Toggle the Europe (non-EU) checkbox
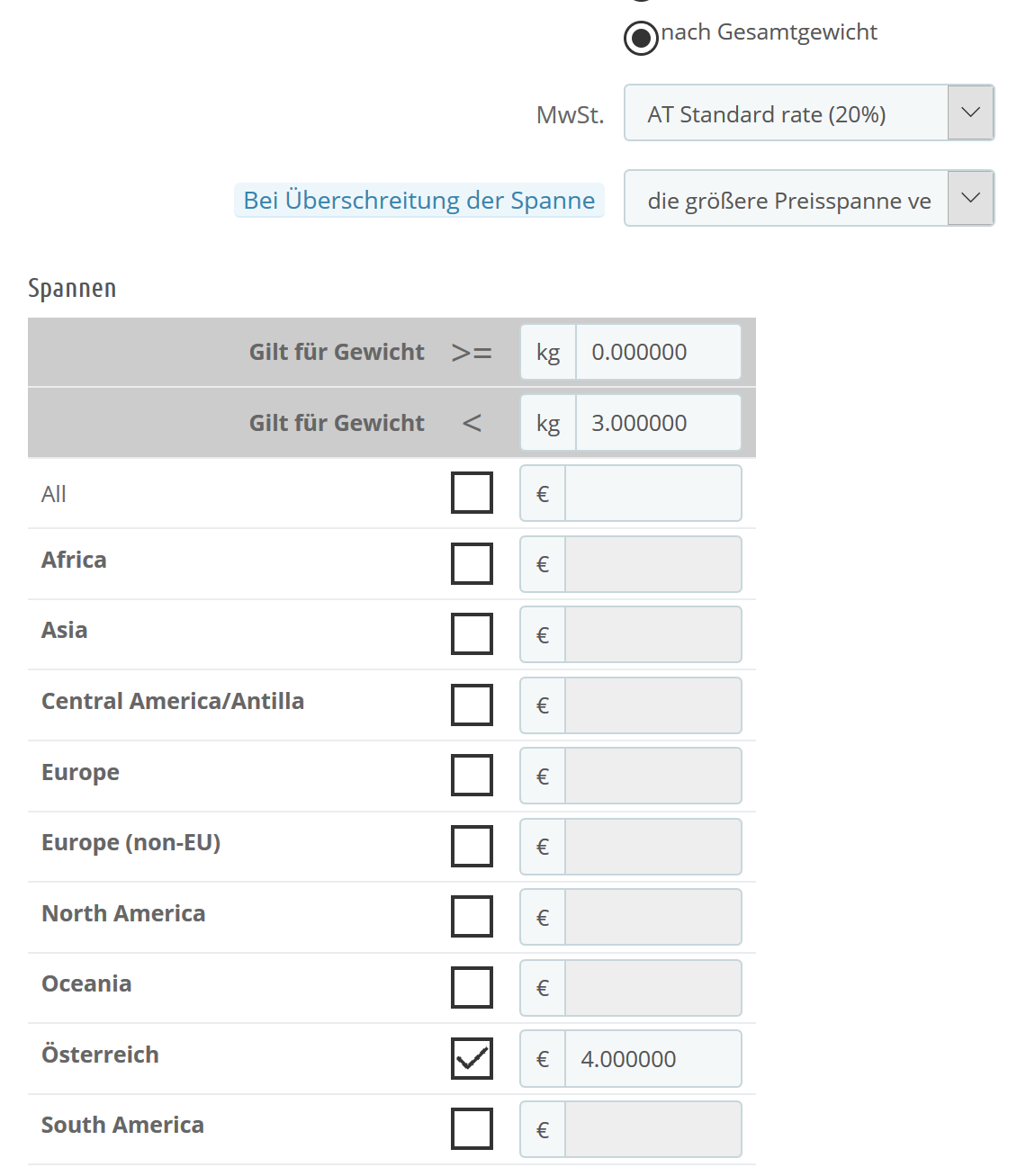This screenshot has width=1026, height=1176. coord(472,846)
